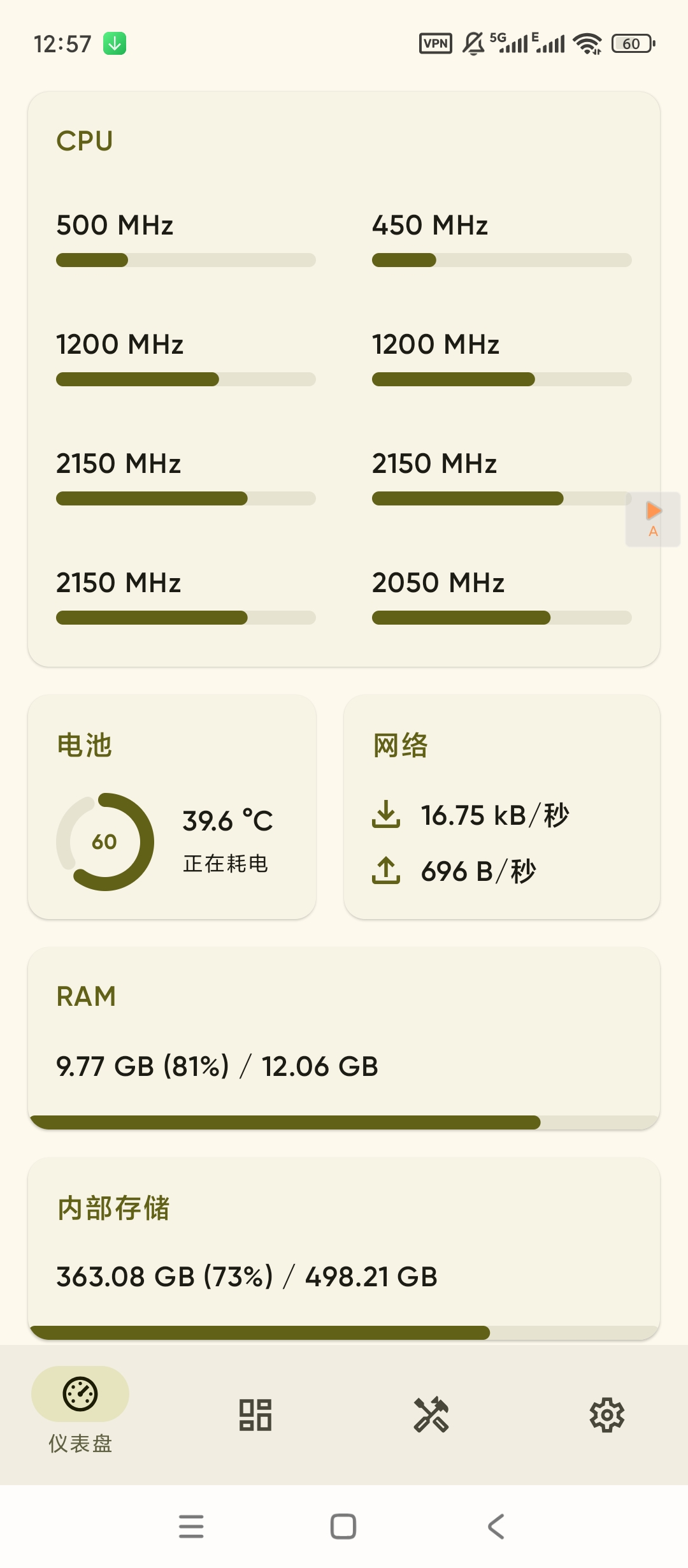Open settings via the gear icon

(x=607, y=1415)
